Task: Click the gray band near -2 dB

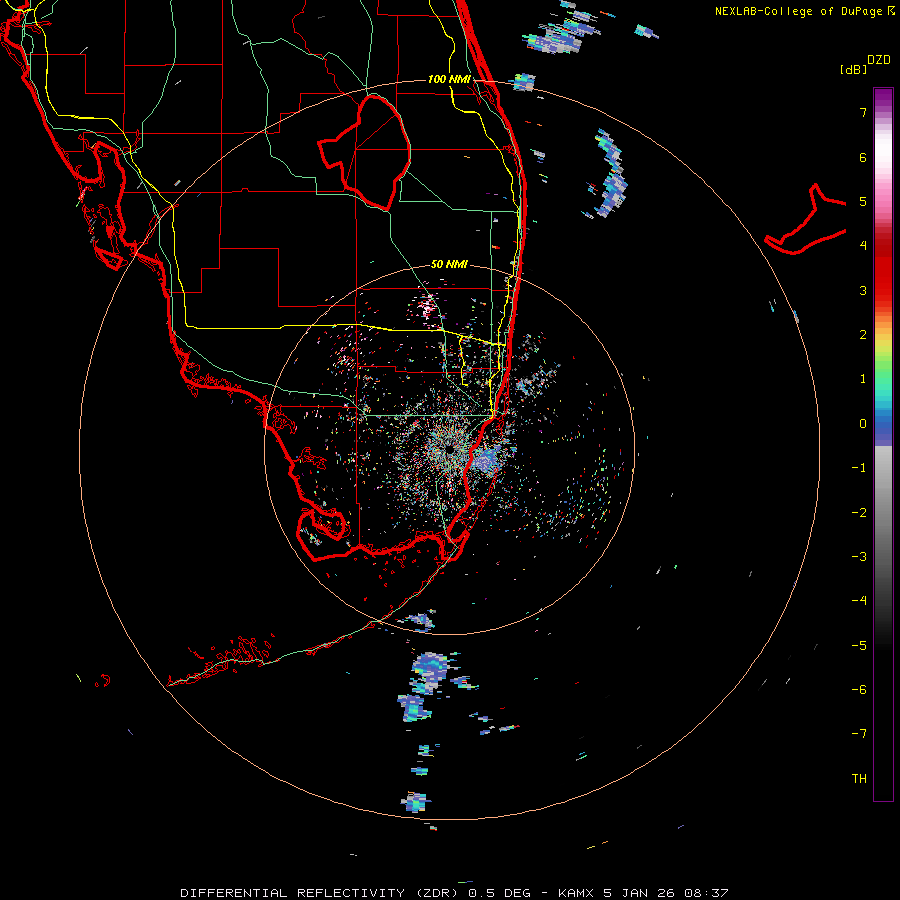Action: pyautogui.click(x=883, y=511)
